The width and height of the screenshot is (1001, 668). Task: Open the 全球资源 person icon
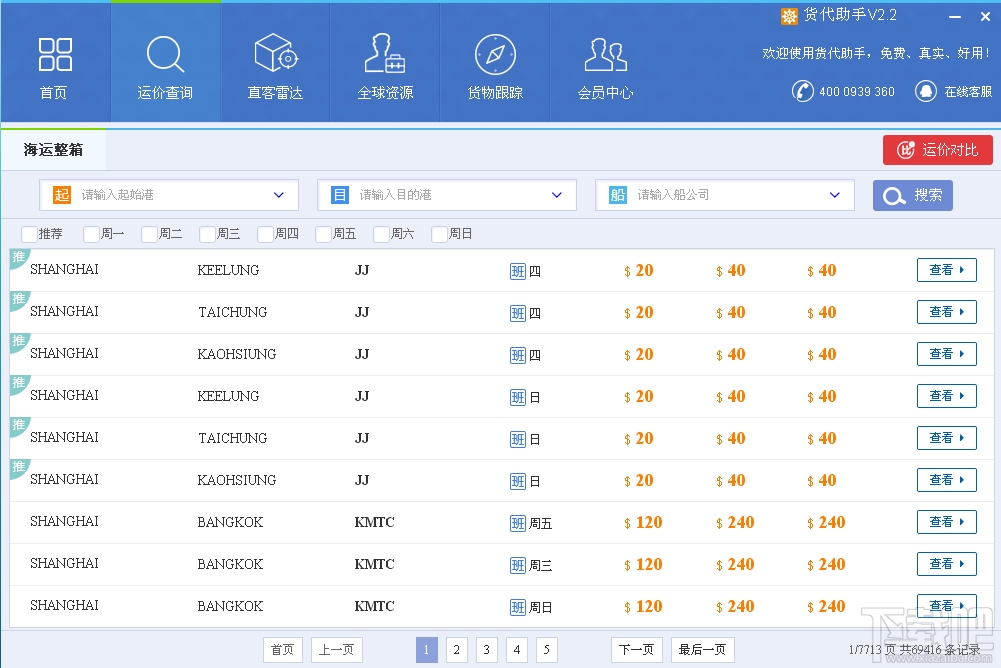click(385, 53)
